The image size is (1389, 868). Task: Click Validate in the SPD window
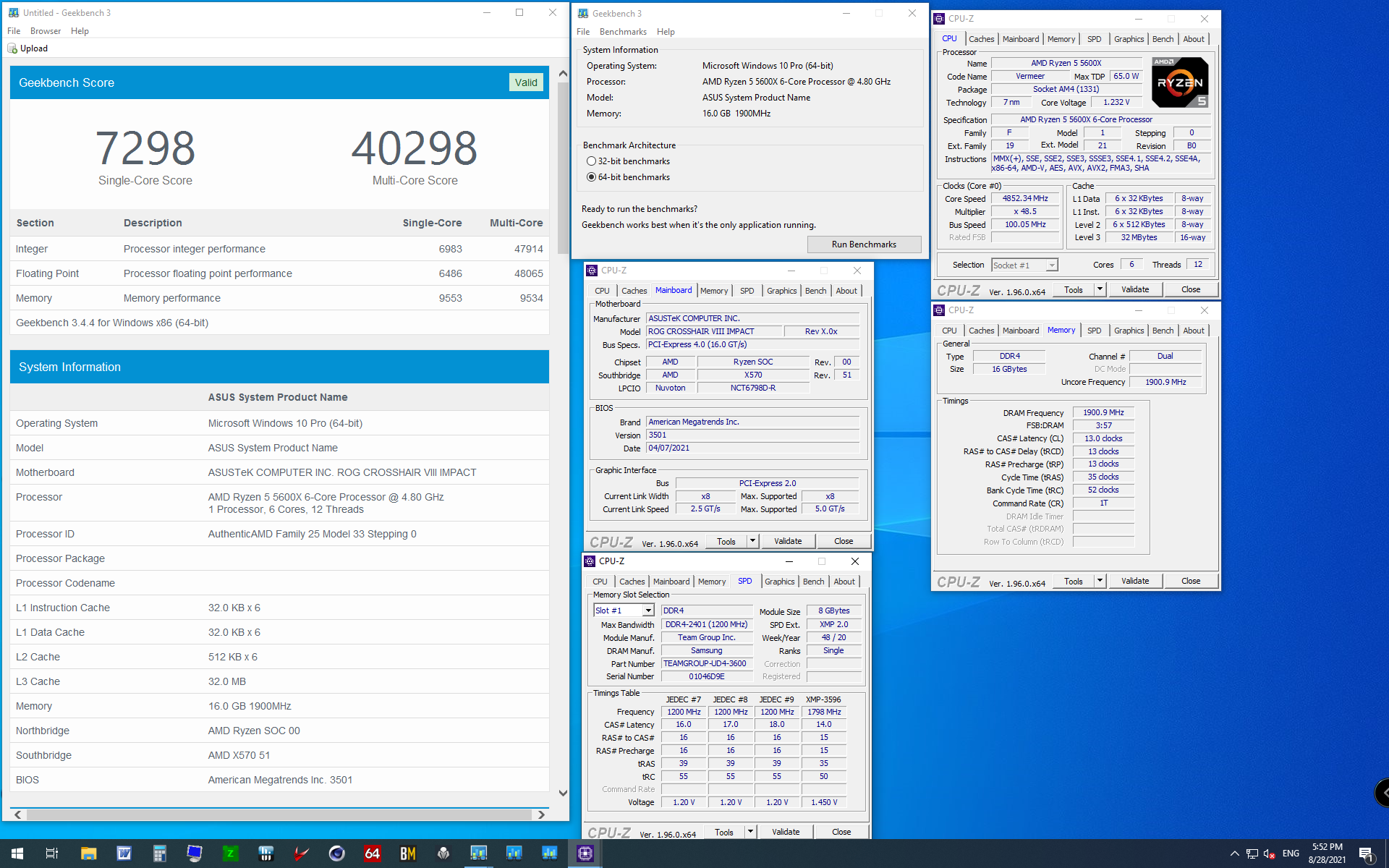[786, 832]
